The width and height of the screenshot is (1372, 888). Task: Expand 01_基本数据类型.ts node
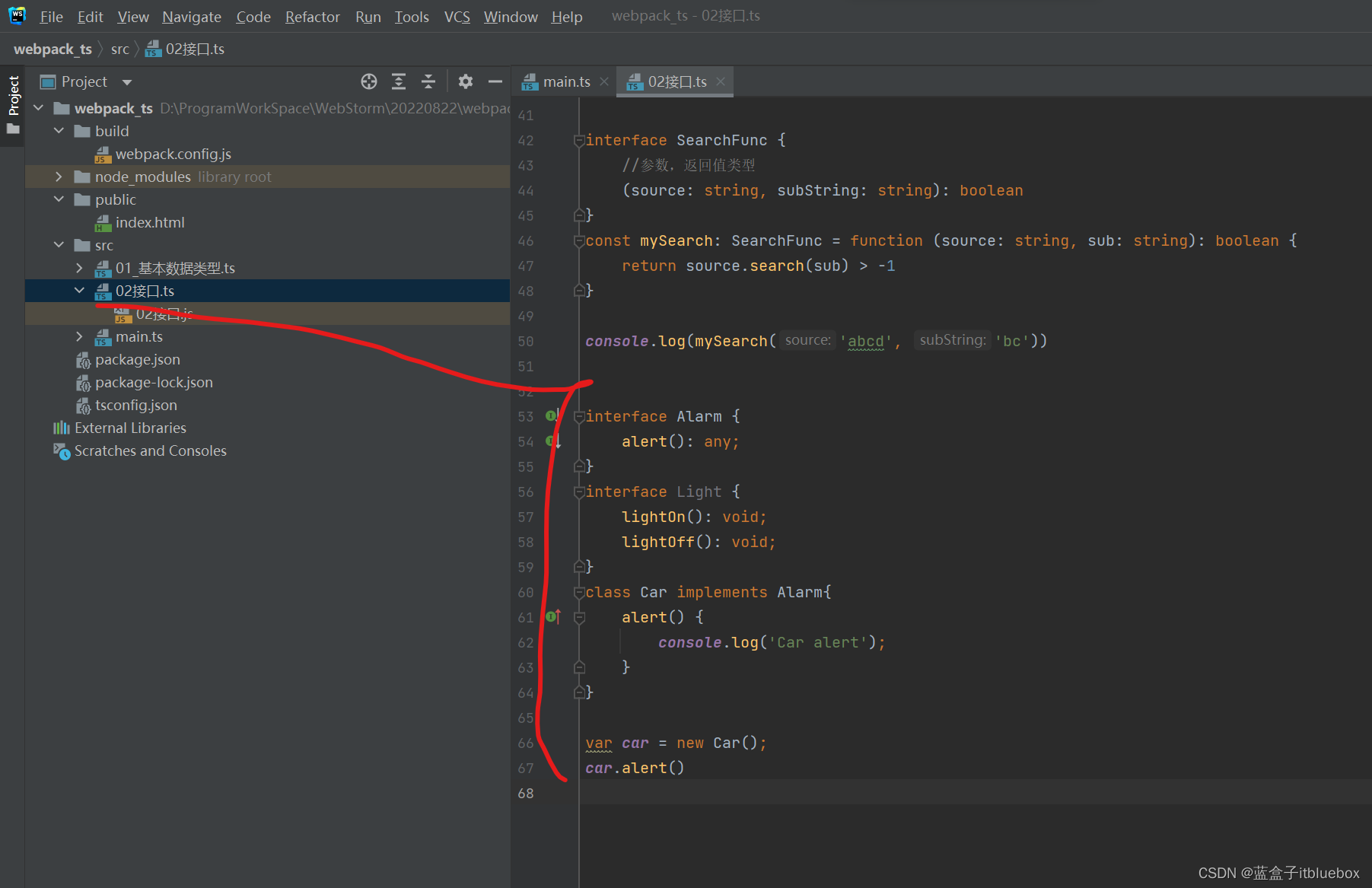80,268
